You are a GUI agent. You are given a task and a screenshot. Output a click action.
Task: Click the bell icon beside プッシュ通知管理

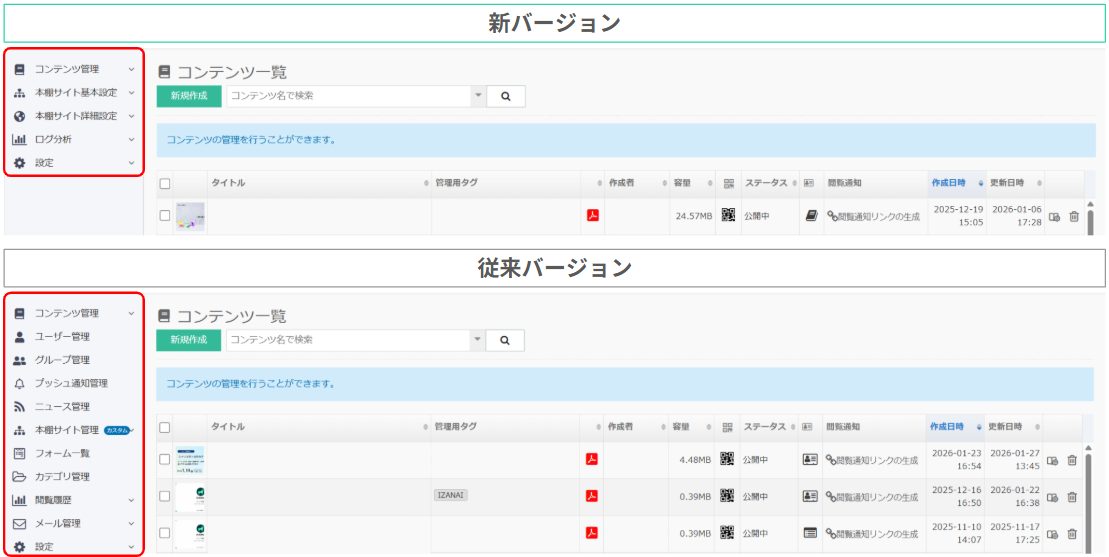click(19, 383)
